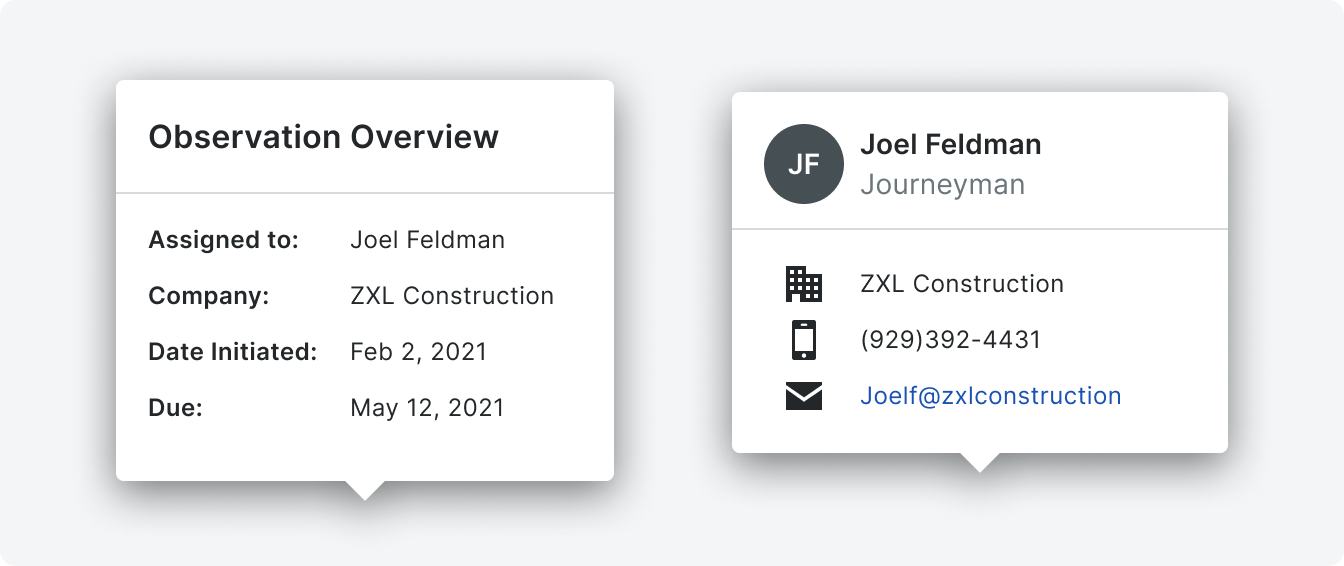Click the JF avatar circle

803,165
